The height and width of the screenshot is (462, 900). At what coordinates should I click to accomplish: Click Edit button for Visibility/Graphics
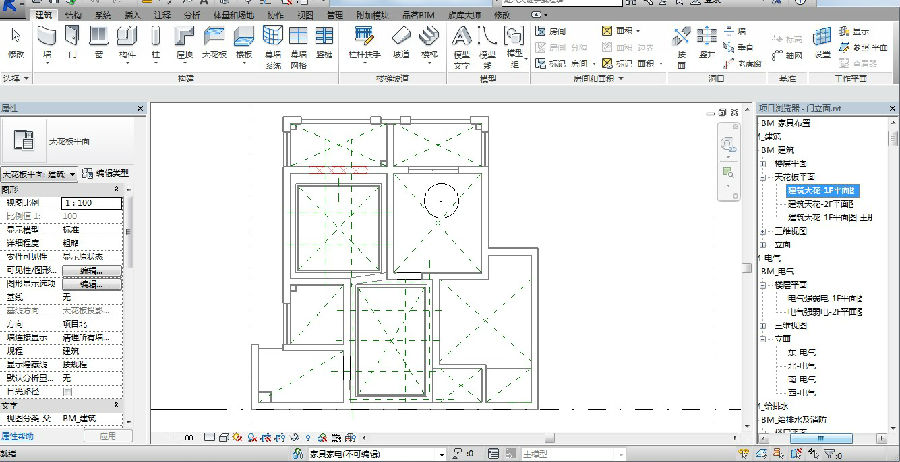(x=91, y=271)
